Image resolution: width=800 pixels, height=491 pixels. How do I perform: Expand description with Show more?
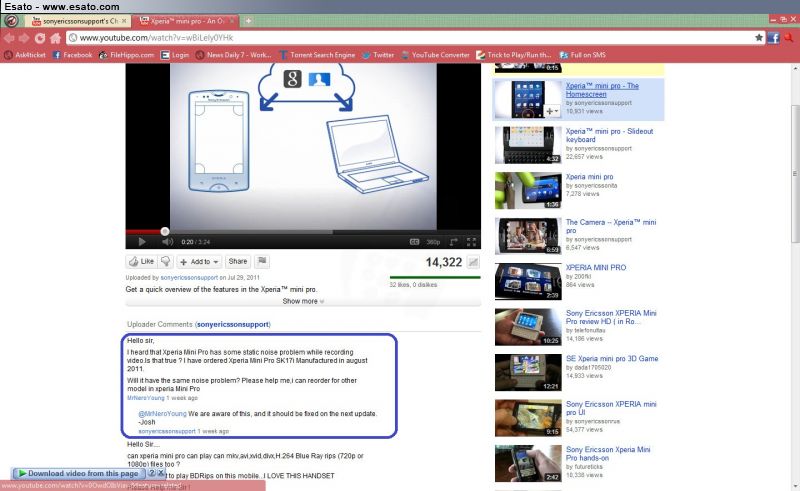303,301
